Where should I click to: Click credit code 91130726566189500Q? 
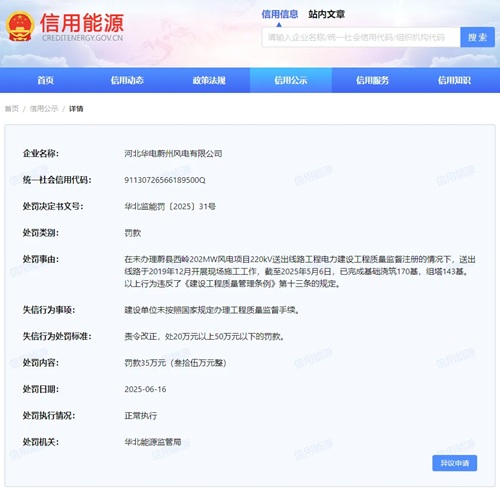pyautogui.click(x=165, y=180)
